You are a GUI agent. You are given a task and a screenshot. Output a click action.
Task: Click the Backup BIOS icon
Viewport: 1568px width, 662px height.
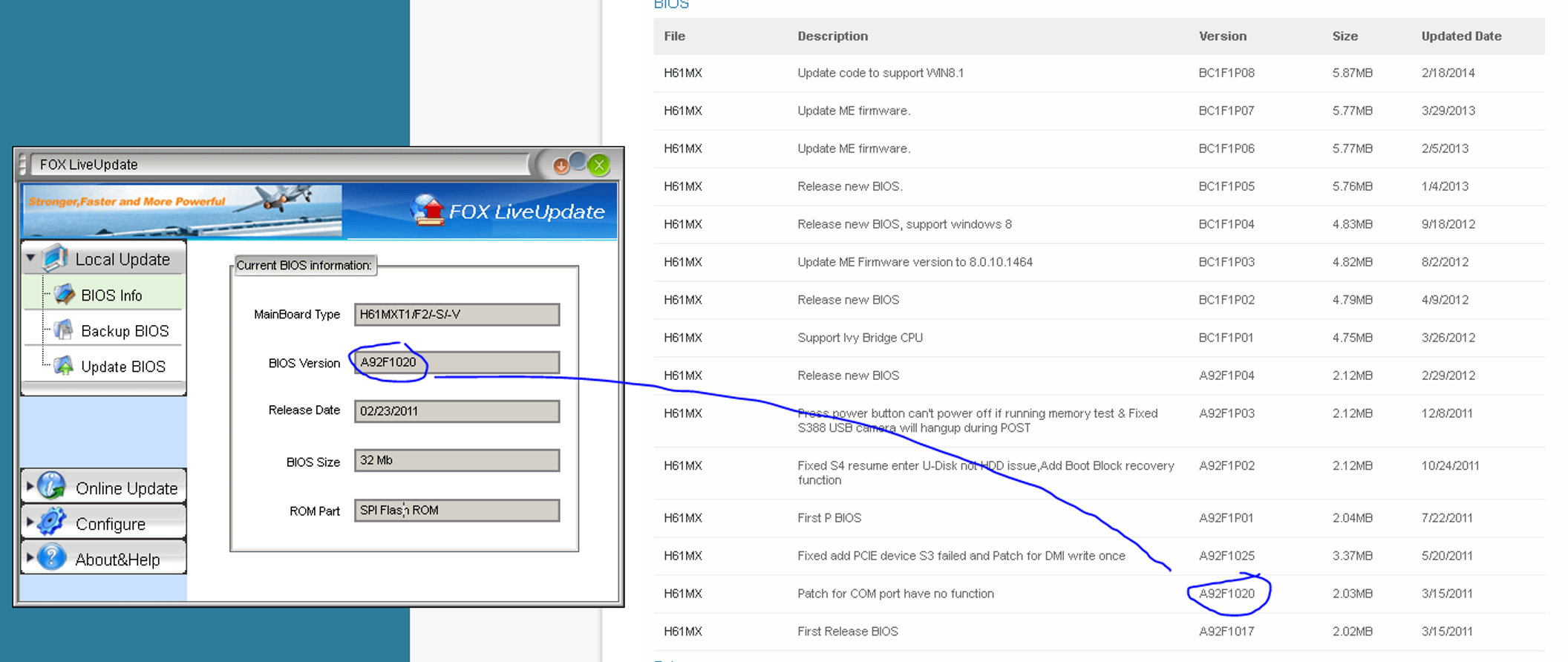click(x=65, y=330)
